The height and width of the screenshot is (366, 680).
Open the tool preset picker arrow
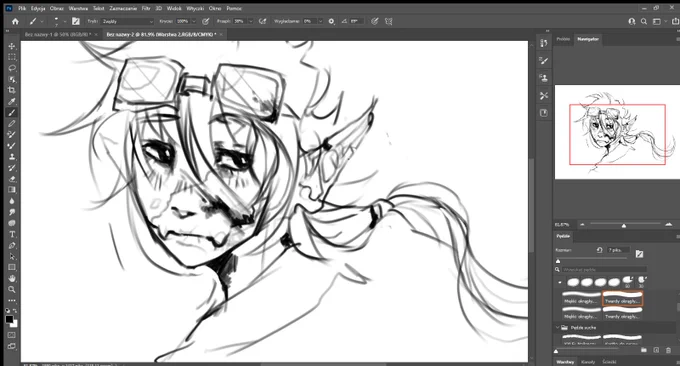tap(42, 22)
